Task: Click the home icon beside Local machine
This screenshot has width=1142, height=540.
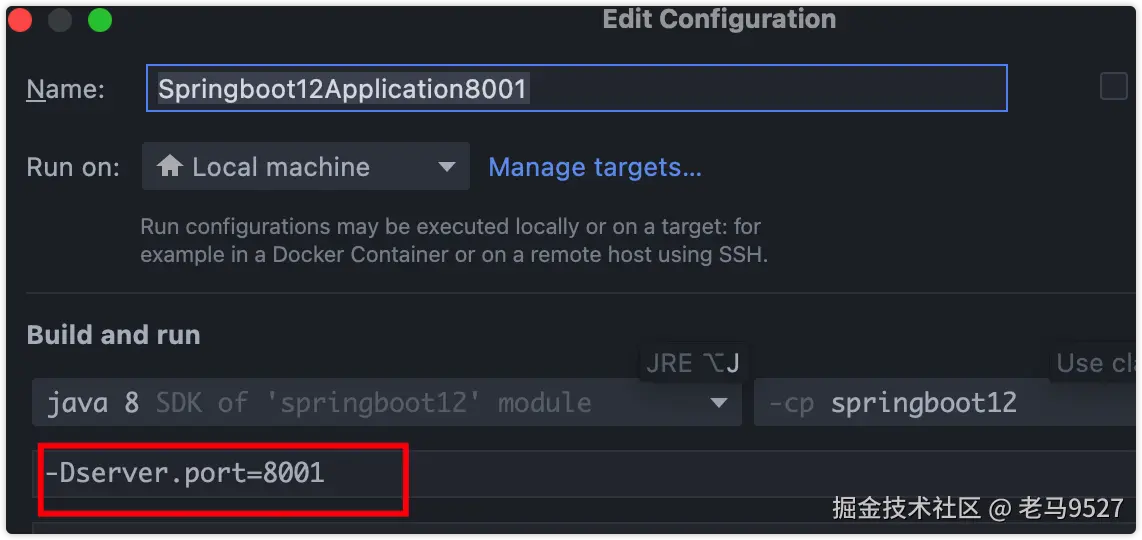Action: [x=170, y=166]
